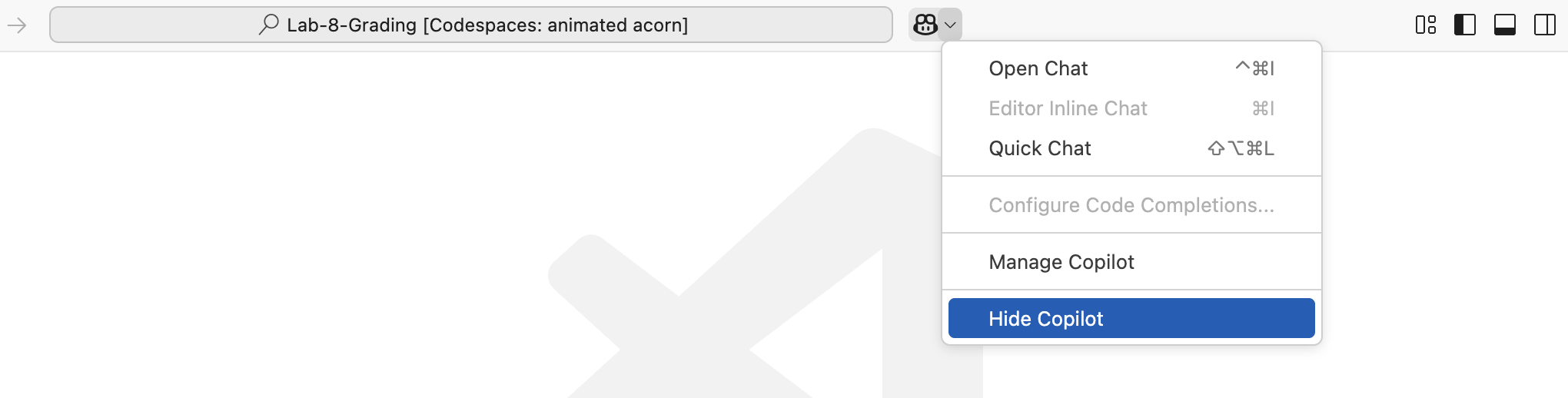This screenshot has width=1568, height=398.
Task: Open Configure Code Completions... option
Action: (1131, 205)
